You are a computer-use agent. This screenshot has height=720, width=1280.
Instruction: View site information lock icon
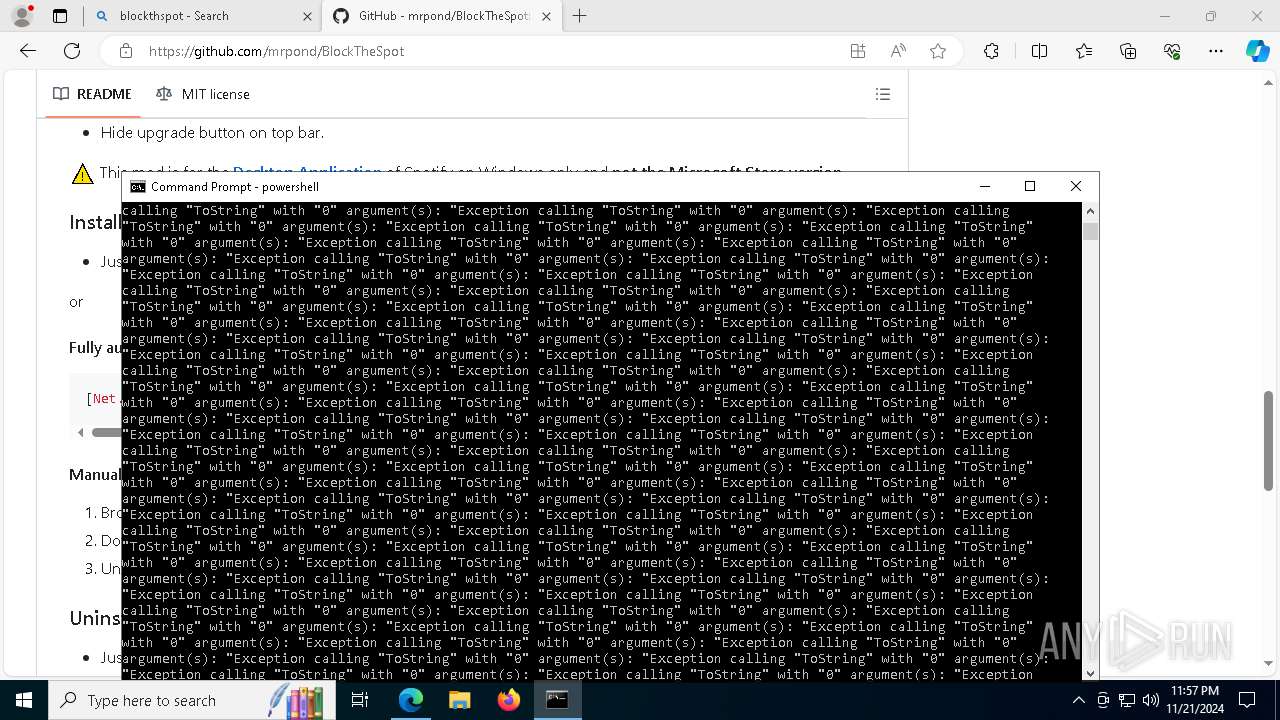[x=126, y=51]
